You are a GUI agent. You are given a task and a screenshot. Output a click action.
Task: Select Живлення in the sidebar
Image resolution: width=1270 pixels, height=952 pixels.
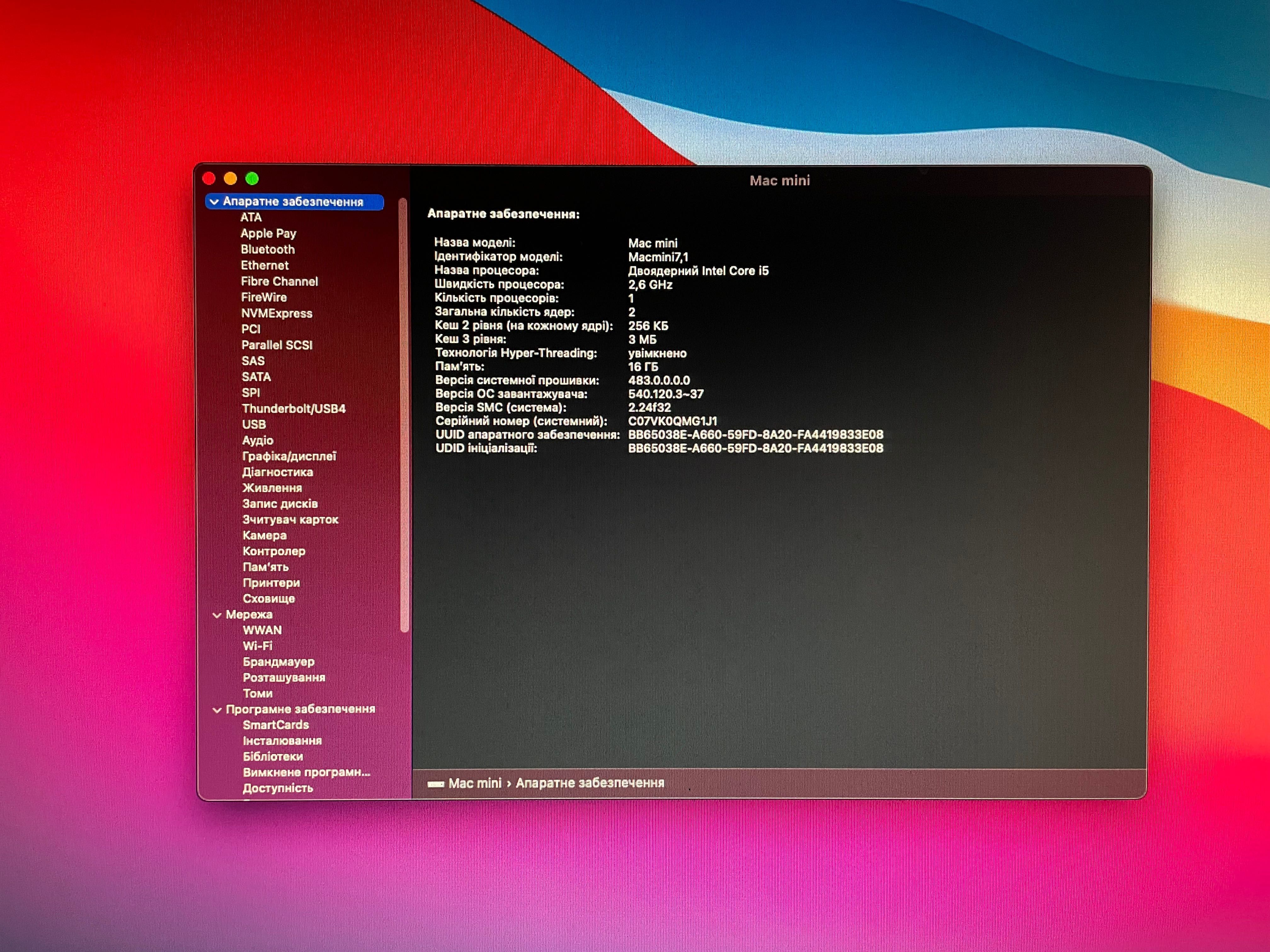(x=272, y=488)
